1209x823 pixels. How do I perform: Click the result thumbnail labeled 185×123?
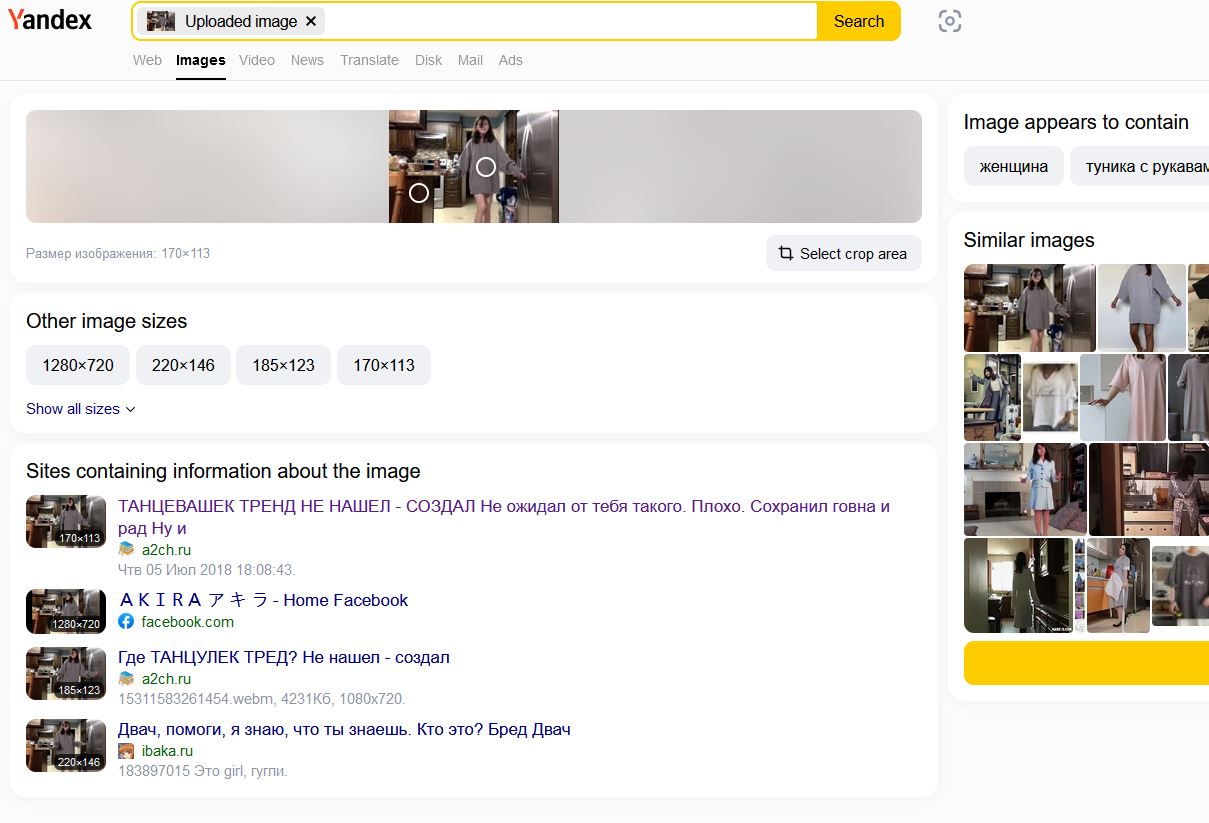click(x=66, y=673)
